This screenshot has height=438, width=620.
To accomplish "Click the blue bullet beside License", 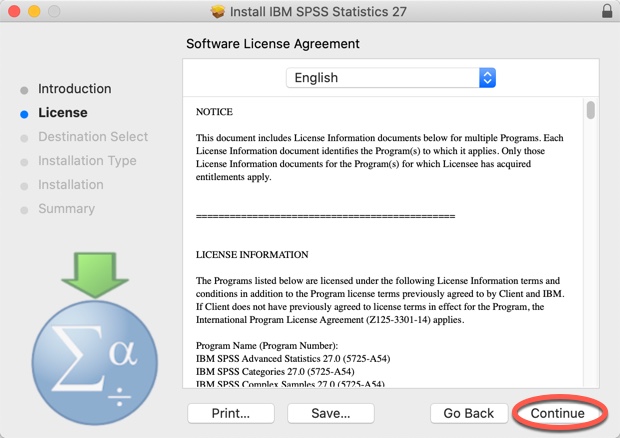I will (24, 114).
